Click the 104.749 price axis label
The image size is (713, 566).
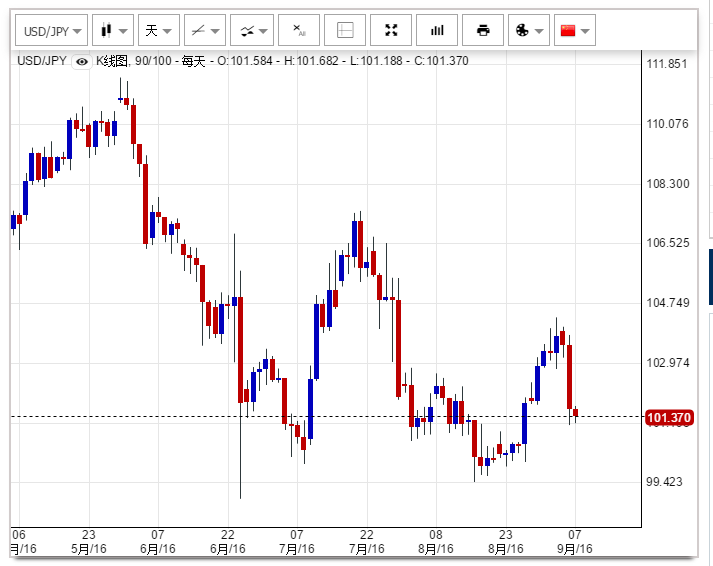pos(668,303)
